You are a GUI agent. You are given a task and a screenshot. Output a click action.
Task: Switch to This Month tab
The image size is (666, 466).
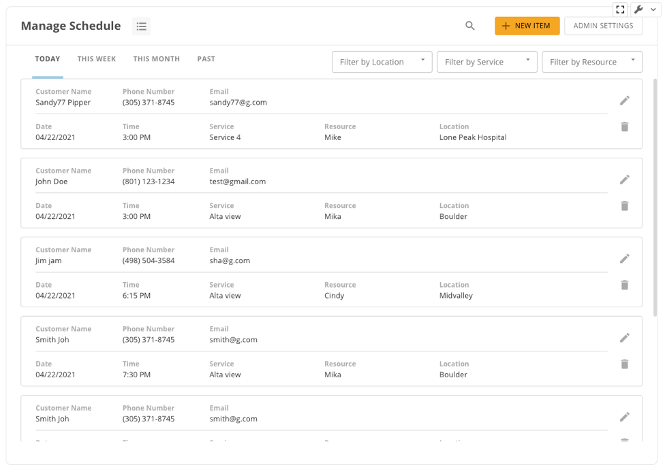(156, 59)
